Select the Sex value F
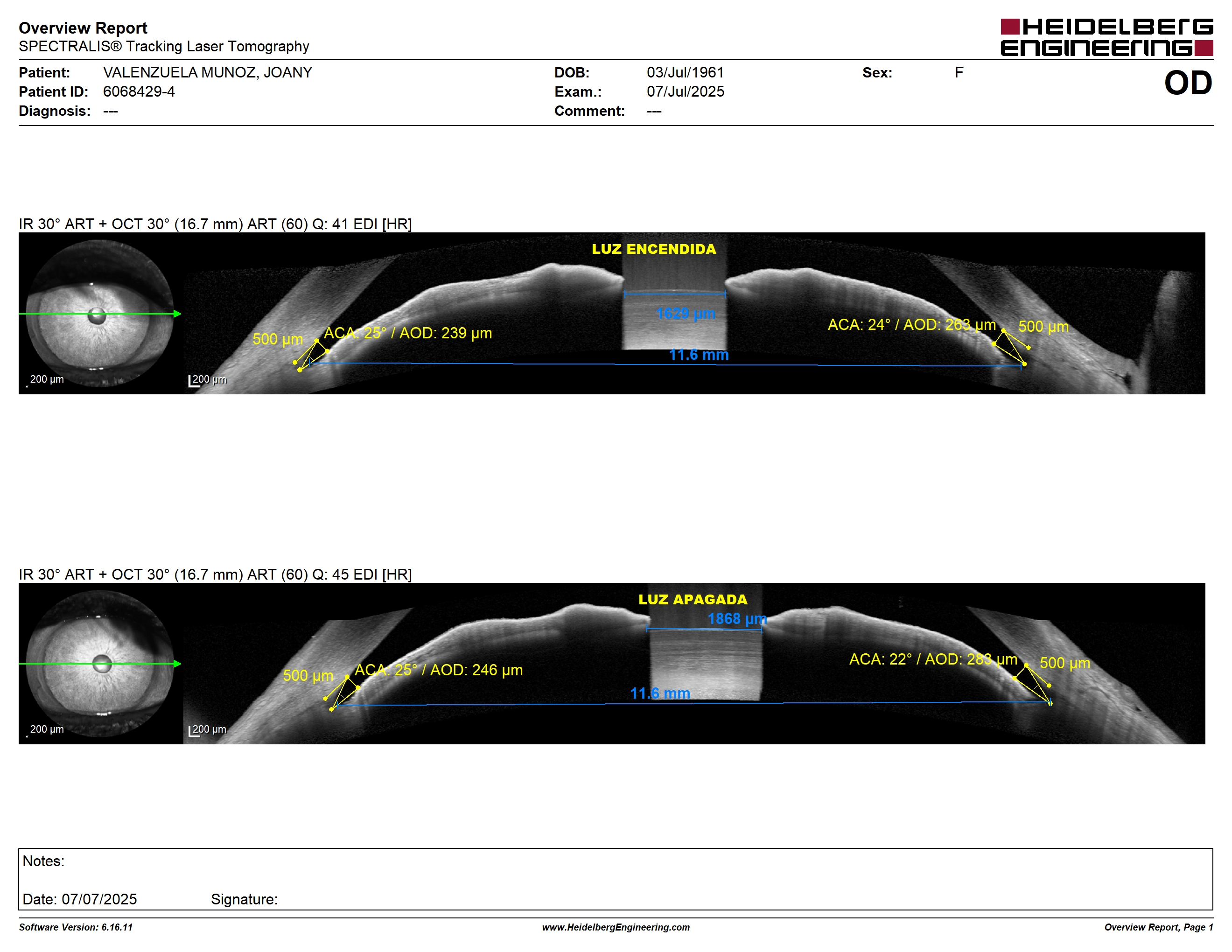This screenshot has width=1232, height=952. [x=959, y=72]
